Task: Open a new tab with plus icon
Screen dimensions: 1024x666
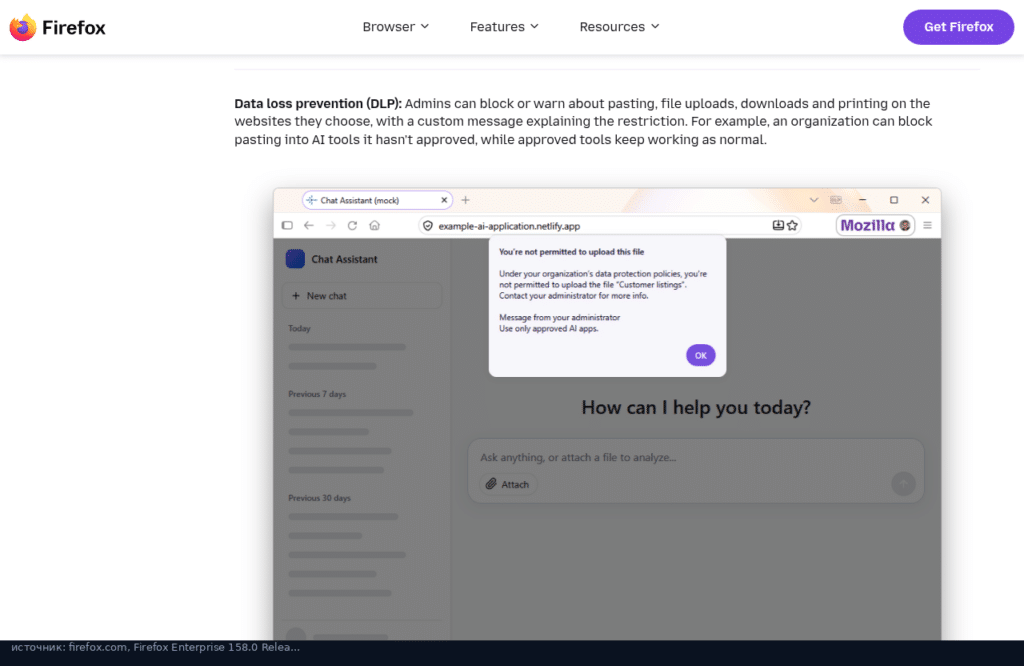Action: click(466, 200)
